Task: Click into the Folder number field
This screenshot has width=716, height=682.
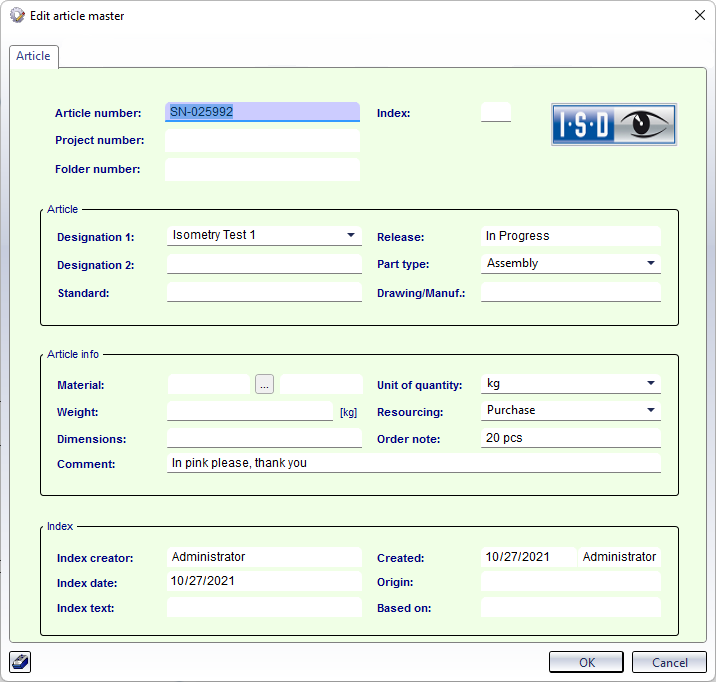Action: coord(262,169)
